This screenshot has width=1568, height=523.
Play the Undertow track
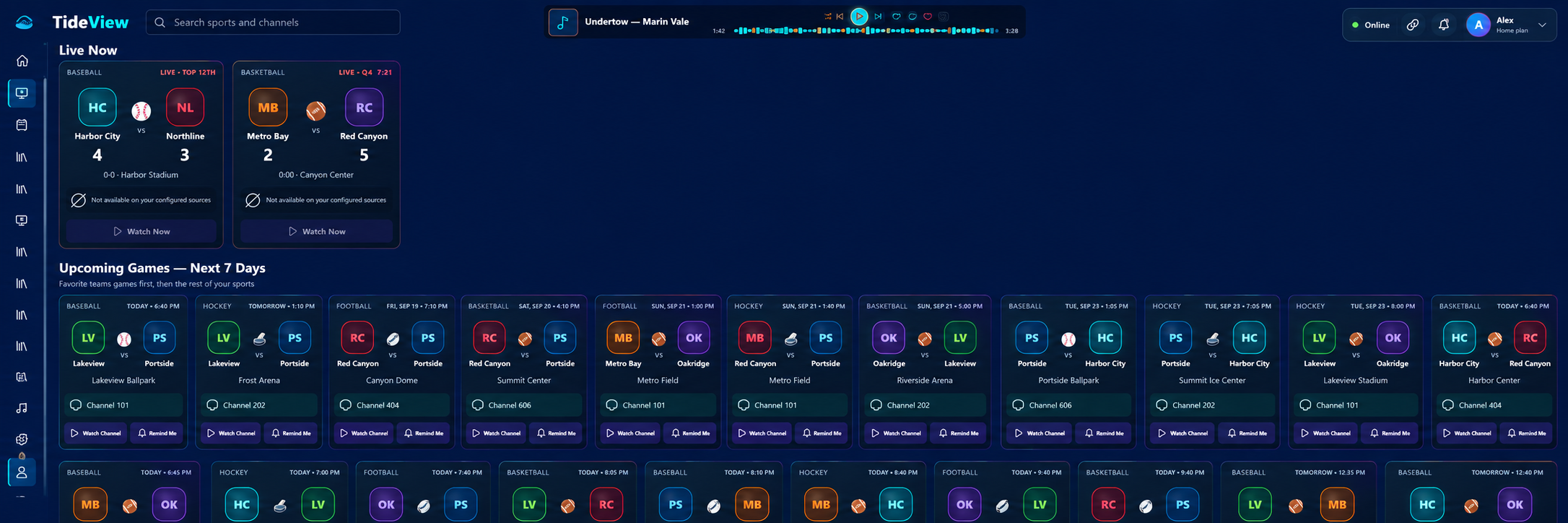859,16
